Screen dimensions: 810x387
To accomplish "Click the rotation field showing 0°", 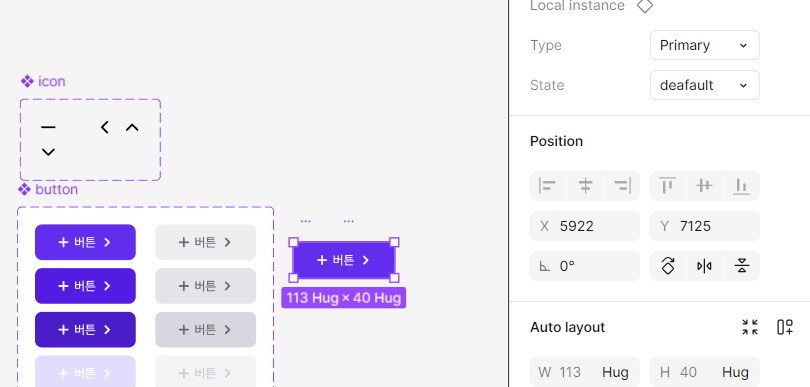I will click(585, 266).
